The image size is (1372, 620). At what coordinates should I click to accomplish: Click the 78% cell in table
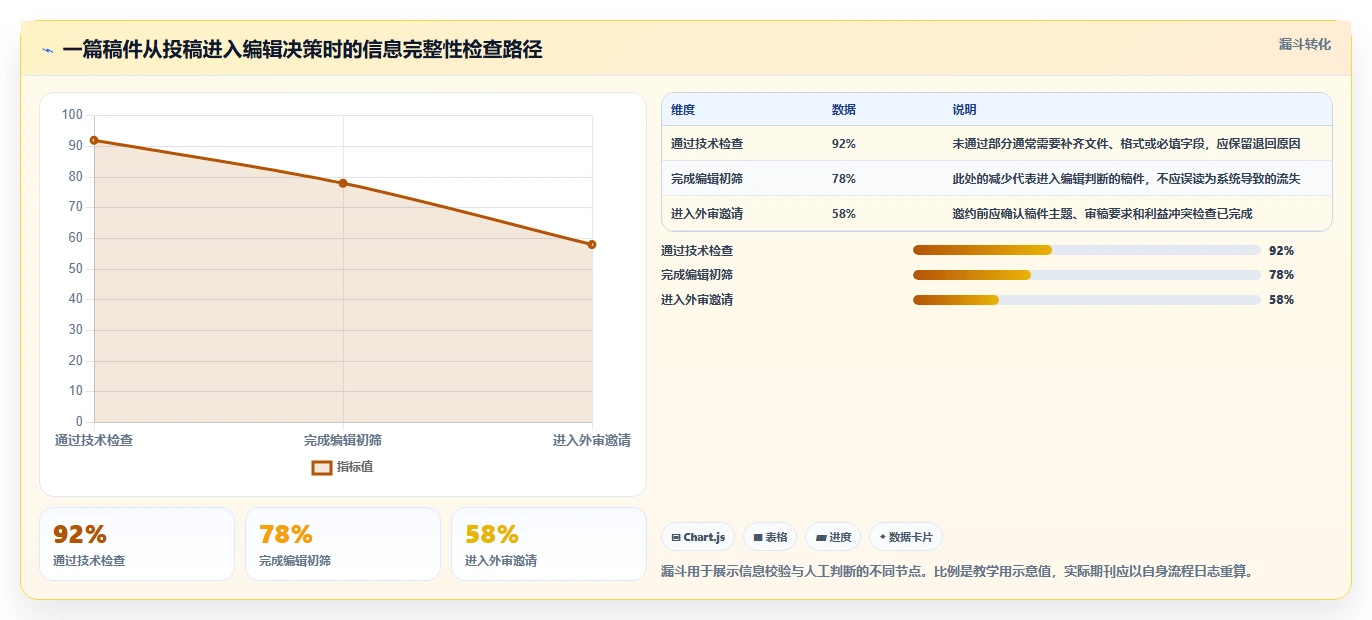[x=844, y=179]
